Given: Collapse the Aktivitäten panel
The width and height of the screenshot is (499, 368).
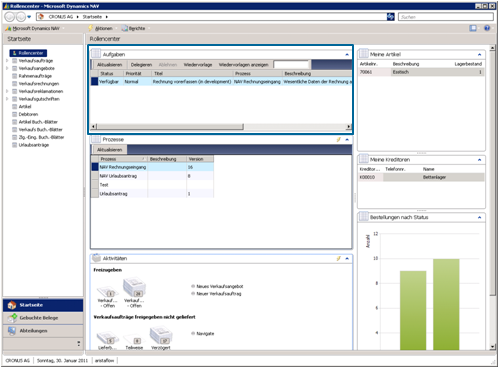Looking at the screenshot, I should coord(347,258).
